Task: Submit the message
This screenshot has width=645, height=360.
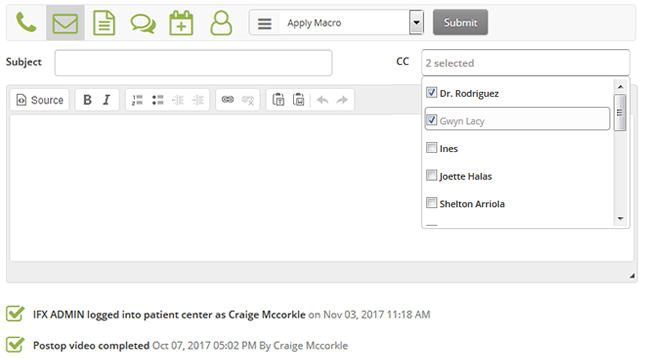Action: (460, 22)
